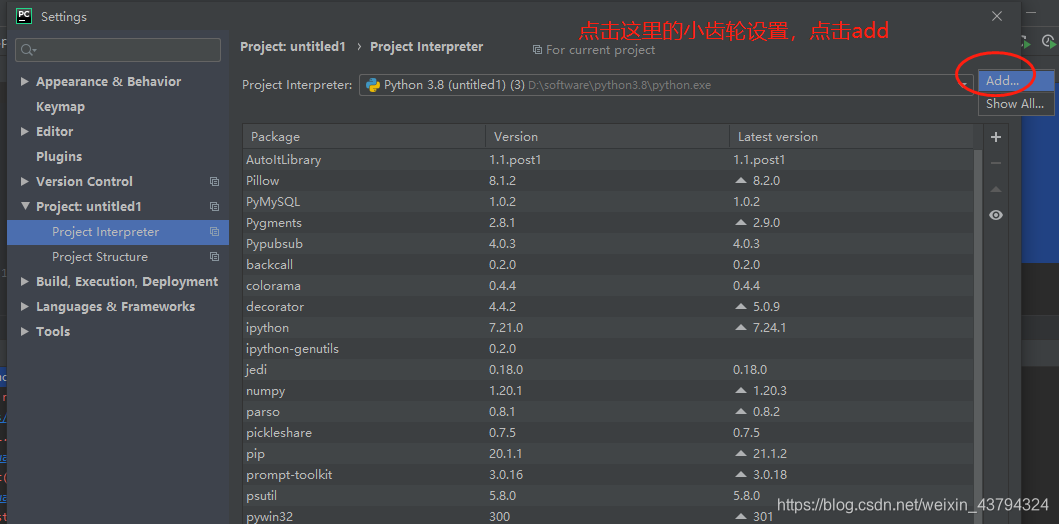Click the minus icon to uninstall package
This screenshot has width=1059, height=524.
pyautogui.click(x=996, y=163)
